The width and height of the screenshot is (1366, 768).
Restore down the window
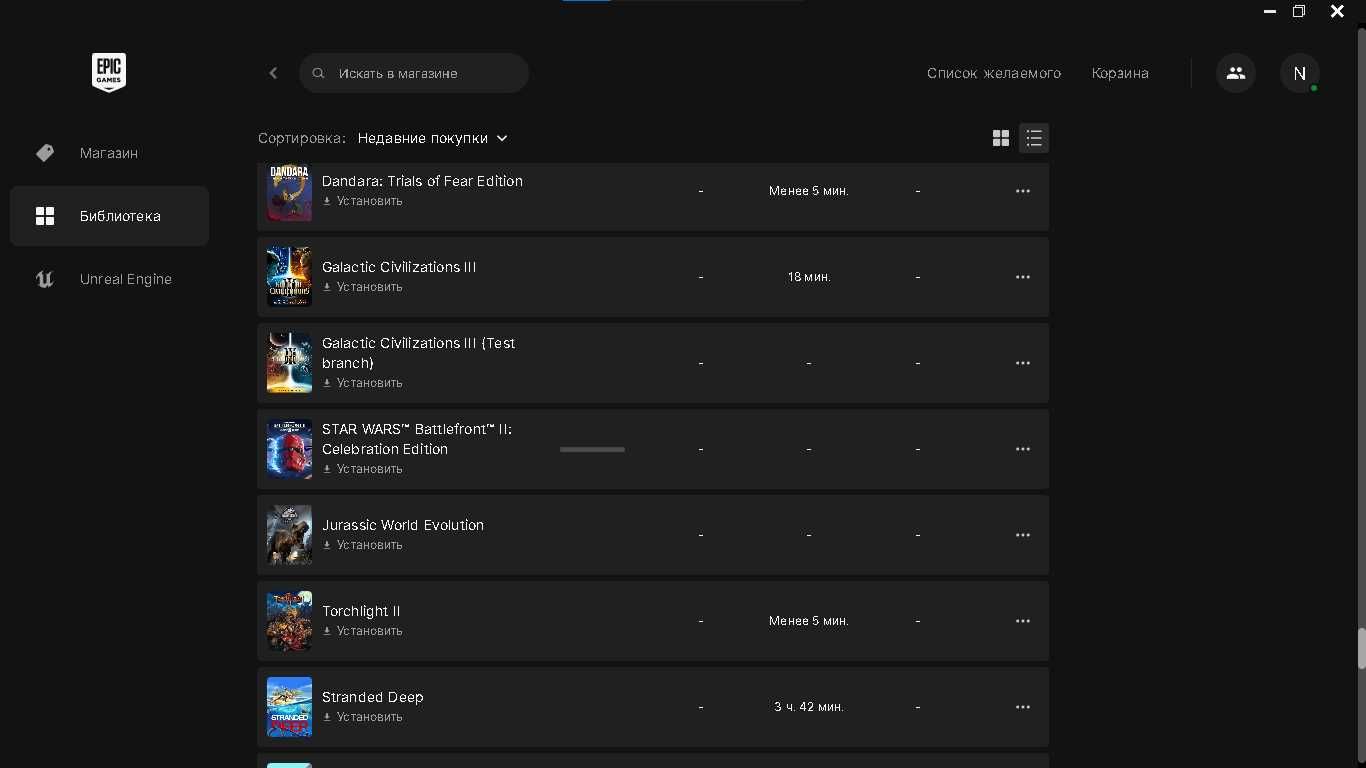click(1299, 11)
